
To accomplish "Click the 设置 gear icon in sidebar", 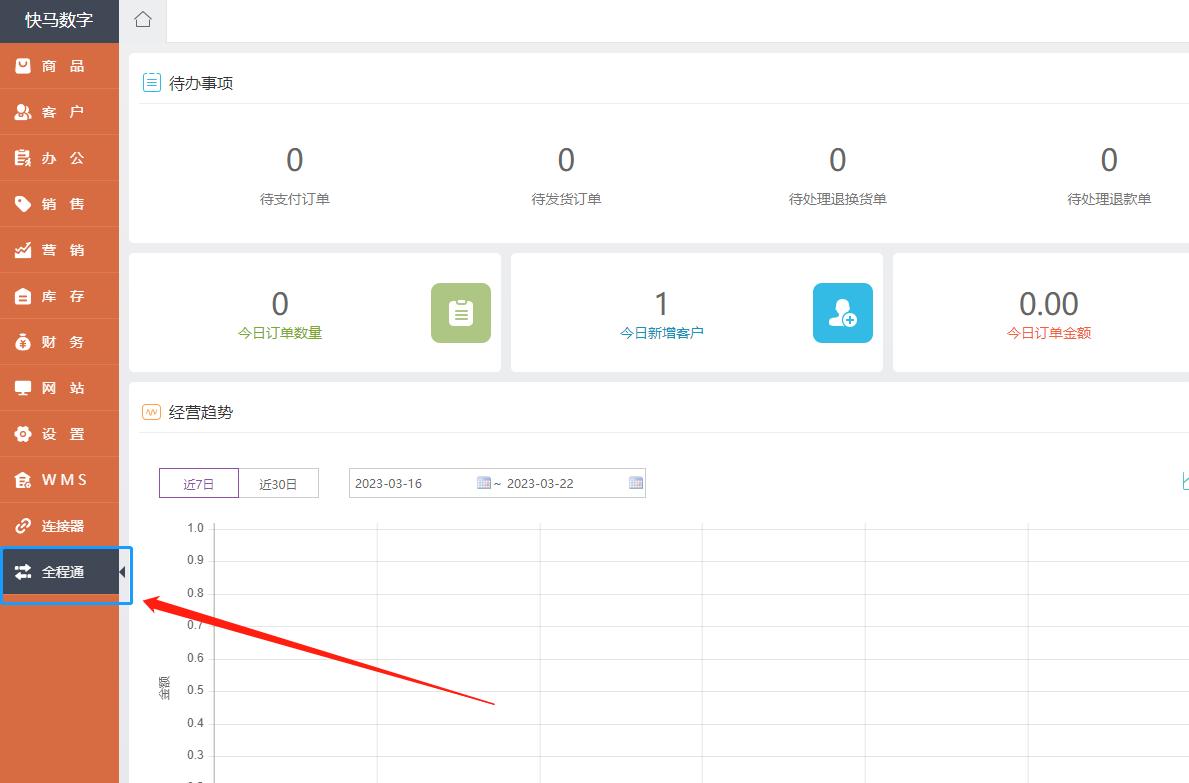I will coord(24,434).
